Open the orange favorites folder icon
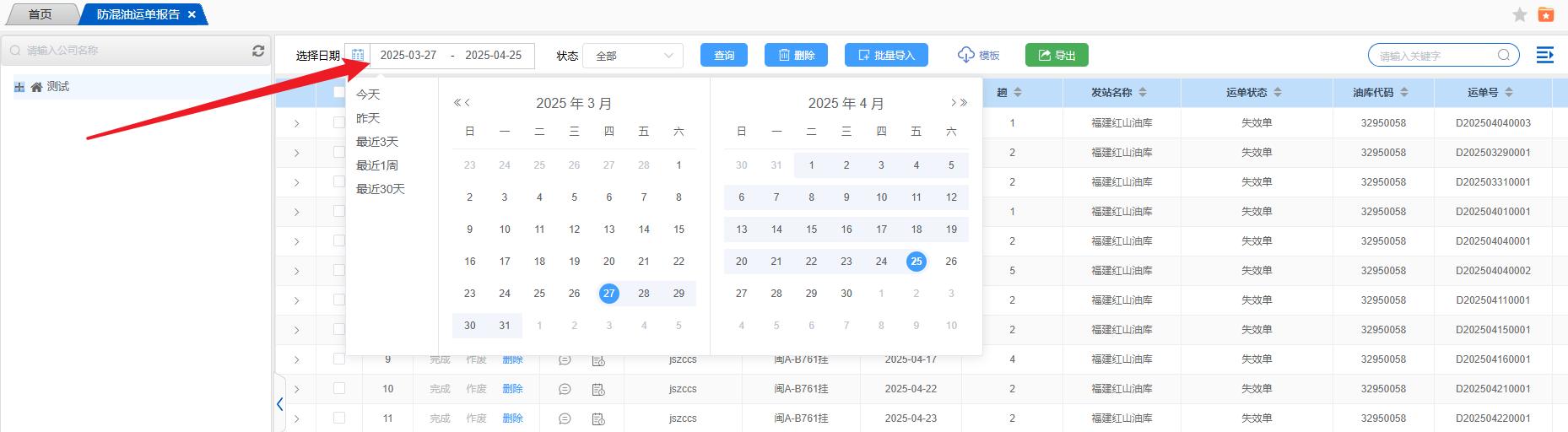 (x=1546, y=14)
